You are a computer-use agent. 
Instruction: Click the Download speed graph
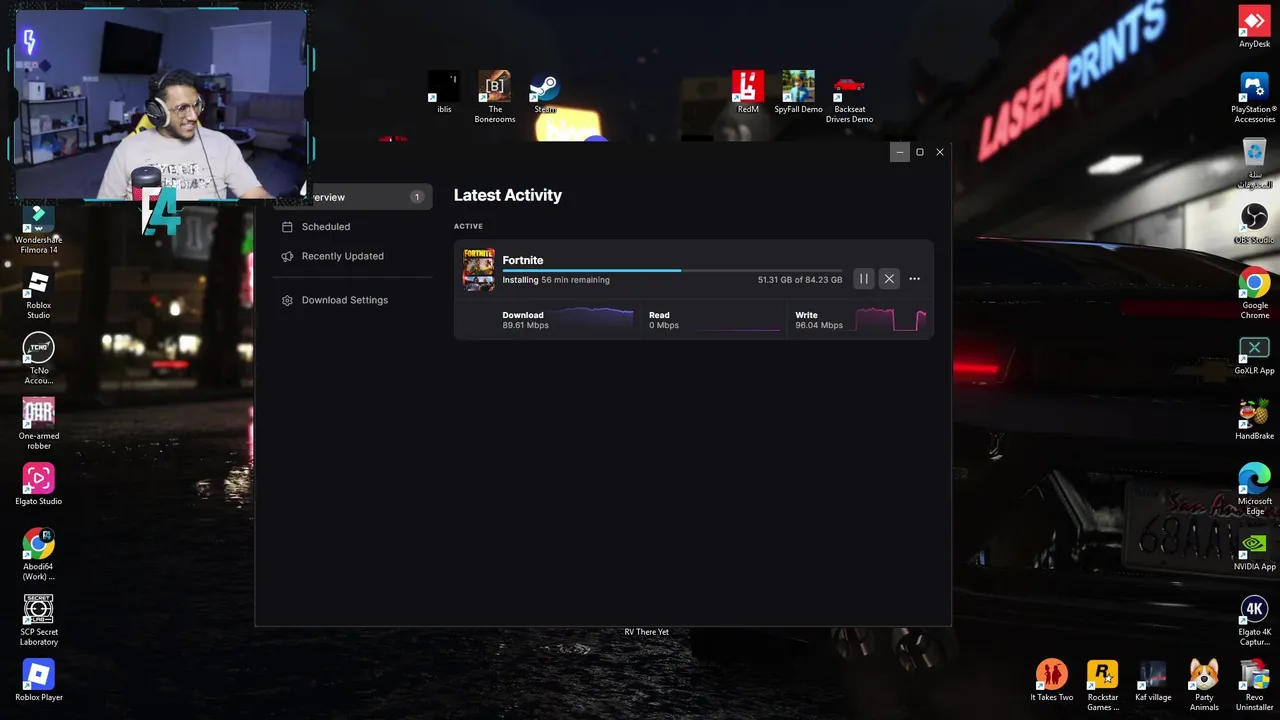[594, 319]
